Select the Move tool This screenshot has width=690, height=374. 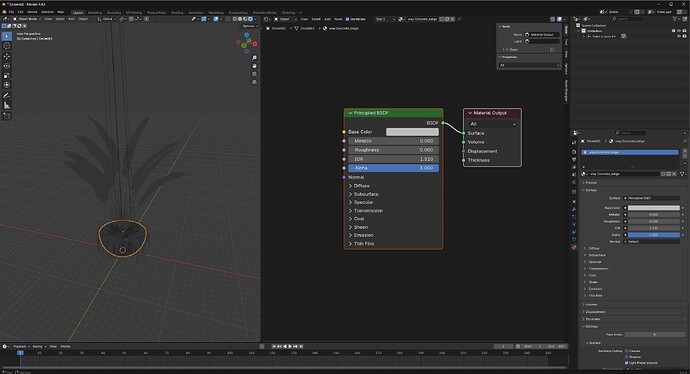(x=7, y=56)
